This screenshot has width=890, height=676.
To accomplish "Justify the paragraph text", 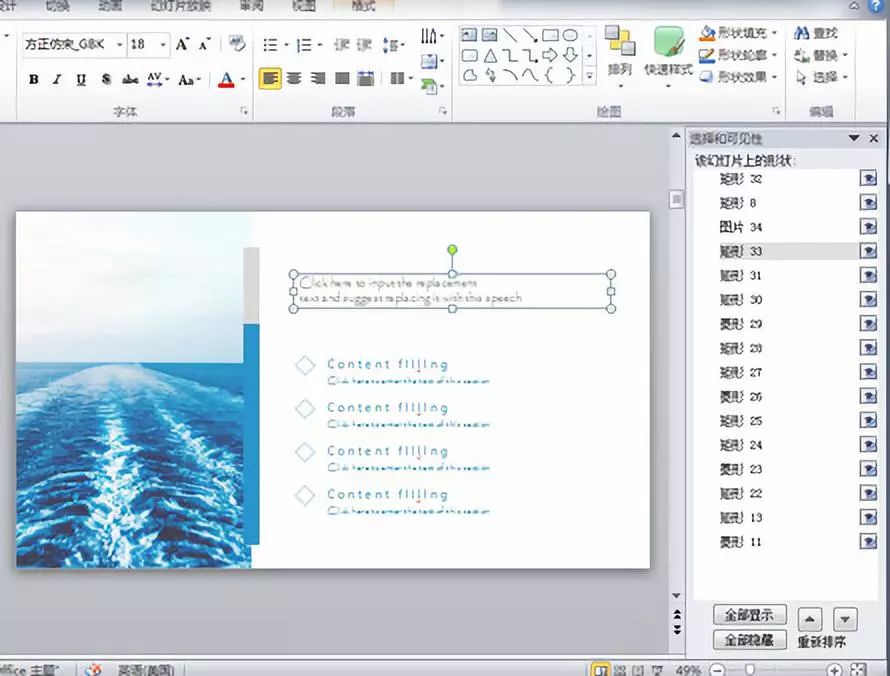I will point(342,78).
